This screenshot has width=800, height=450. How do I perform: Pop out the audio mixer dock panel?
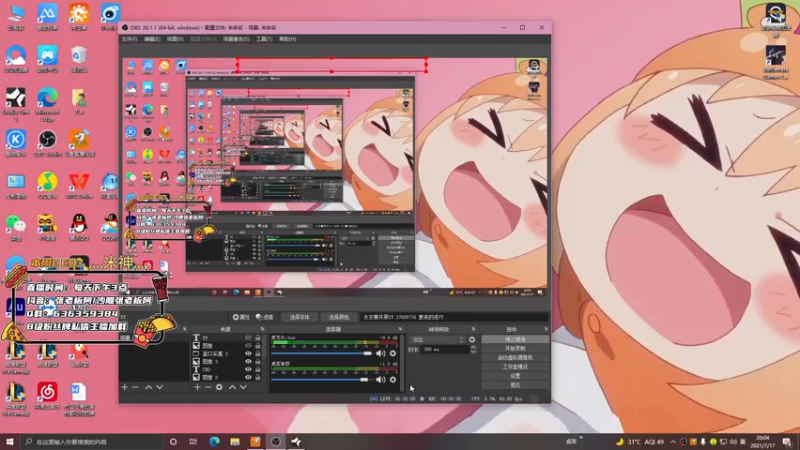(400, 329)
